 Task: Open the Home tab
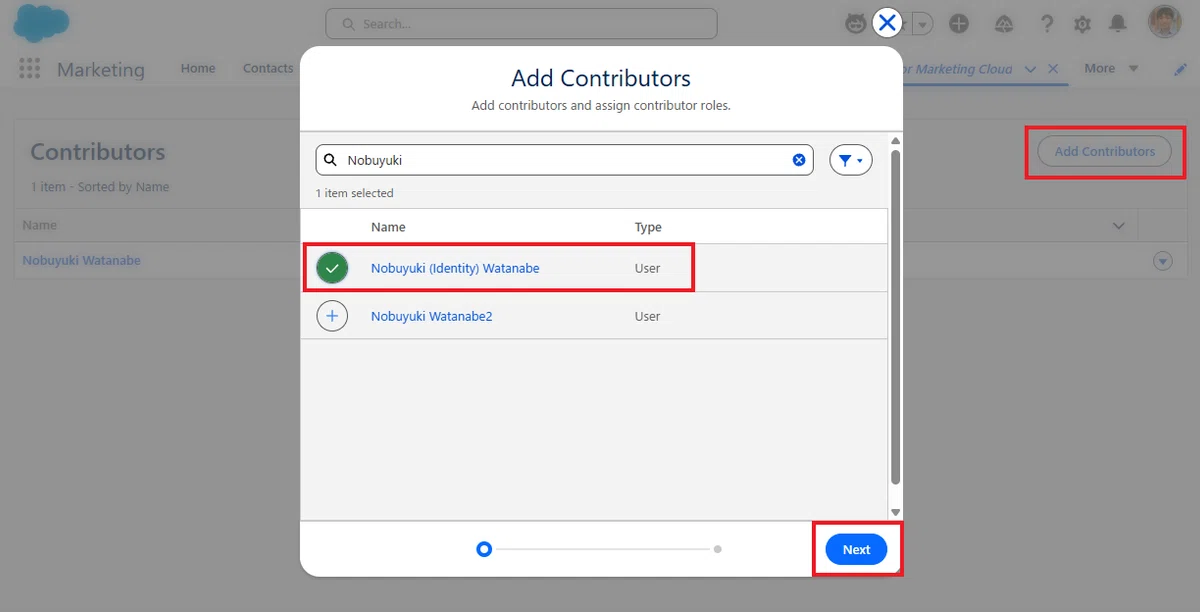tap(198, 68)
